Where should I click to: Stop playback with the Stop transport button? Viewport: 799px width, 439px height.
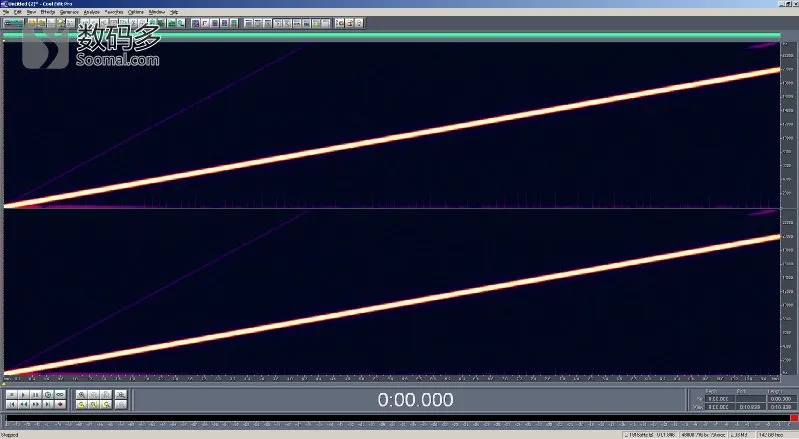tap(11, 395)
